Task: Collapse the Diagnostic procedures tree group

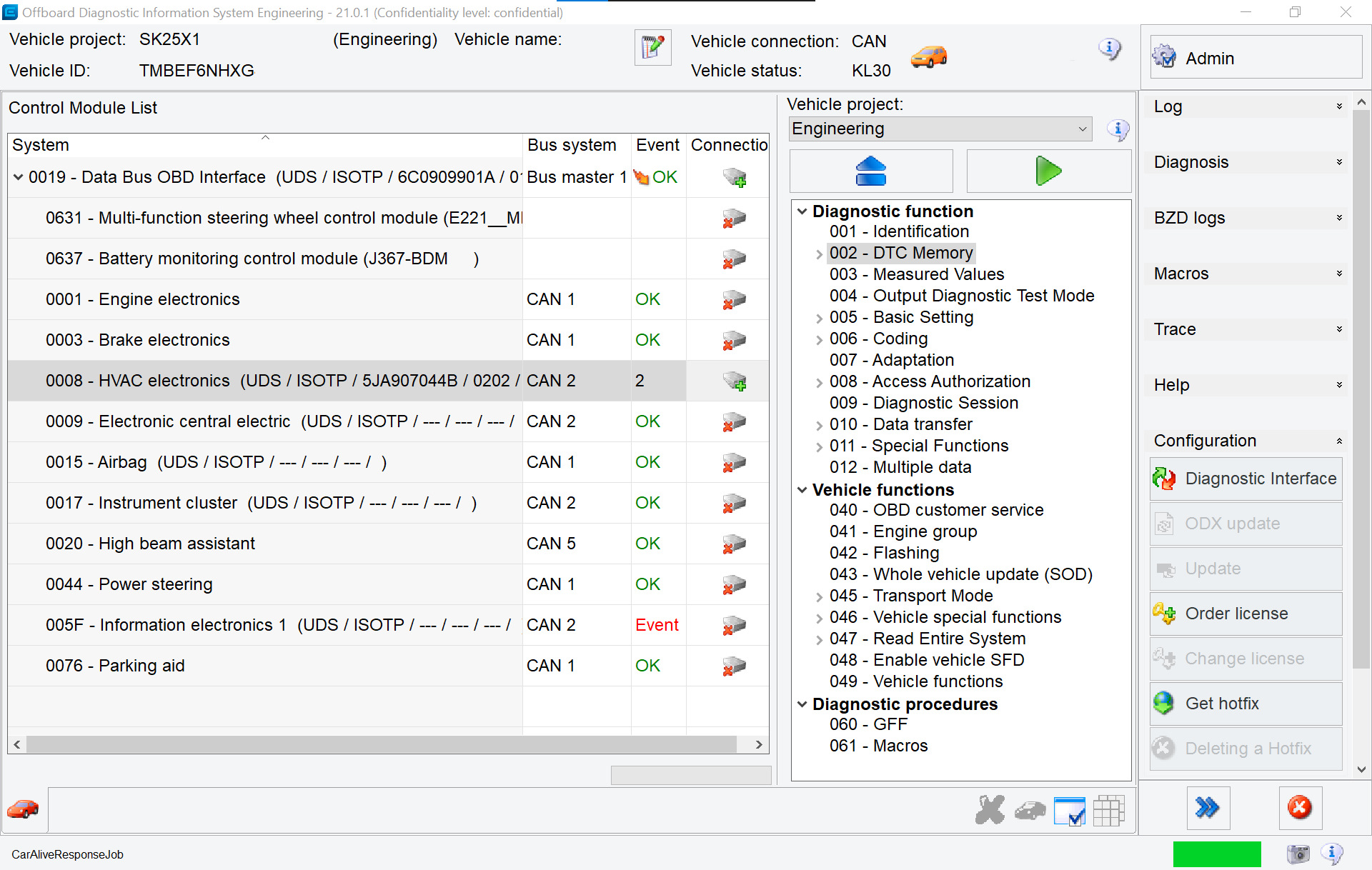Action: tap(802, 704)
